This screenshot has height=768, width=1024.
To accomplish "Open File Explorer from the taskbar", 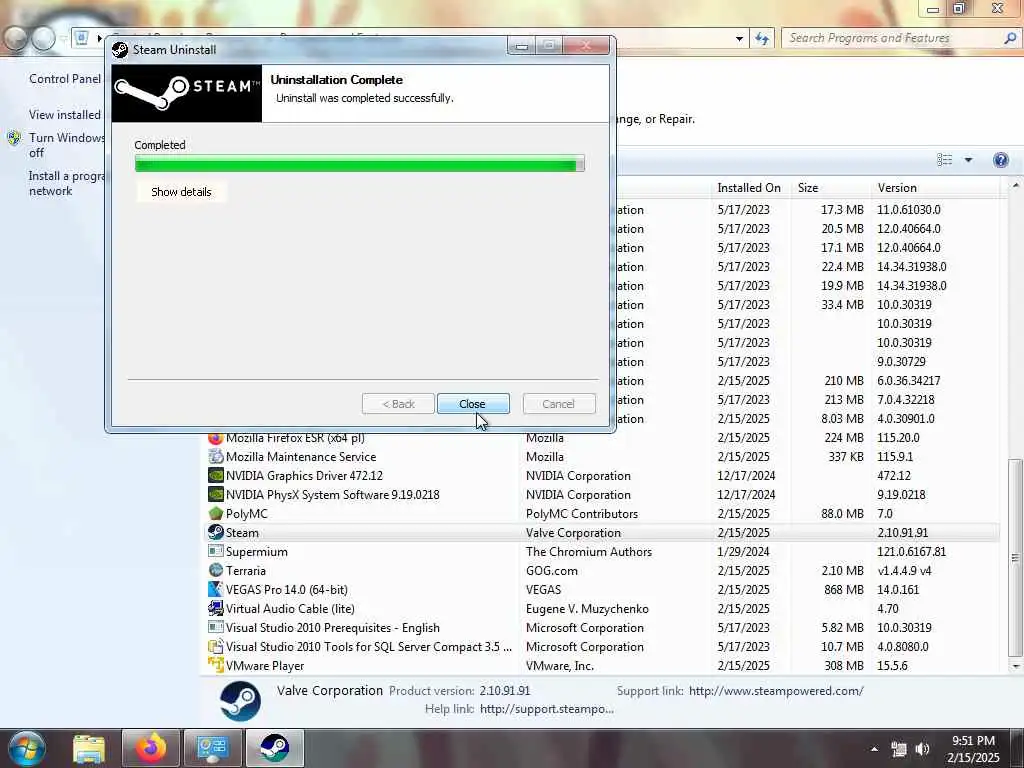I will point(89,748).
